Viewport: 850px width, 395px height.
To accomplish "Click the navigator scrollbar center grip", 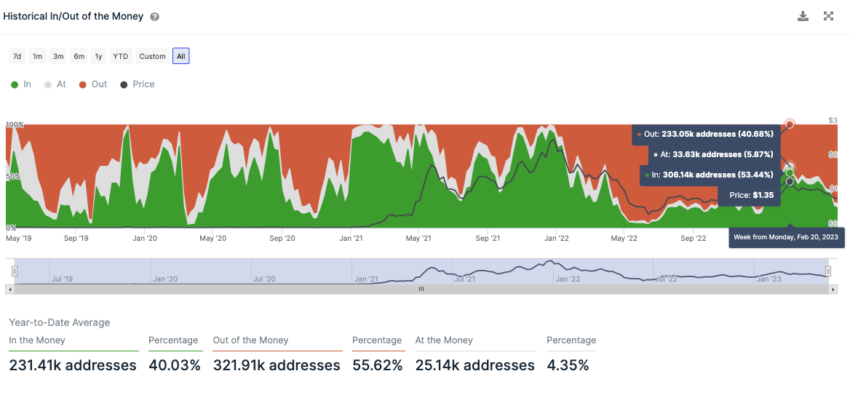I will point(421,289).
